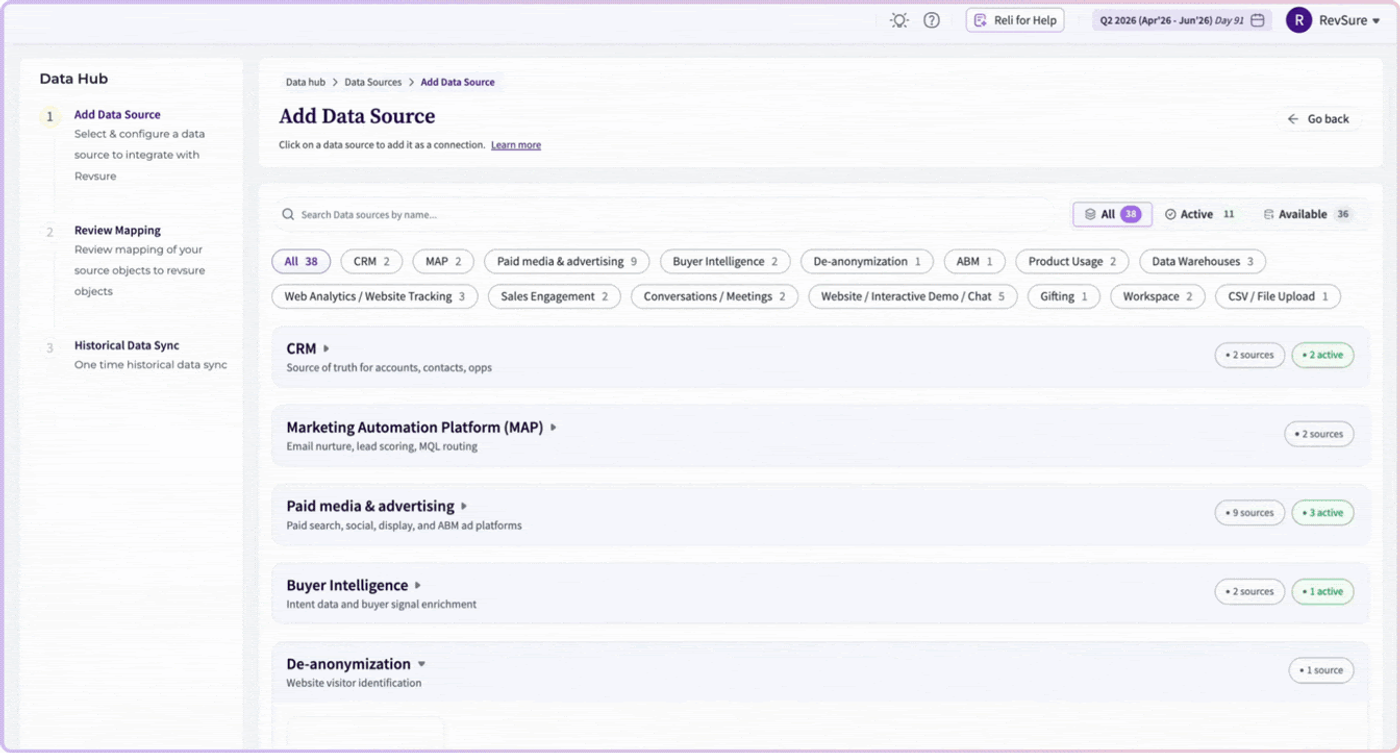Image resolution: width=1400 pixels, height=753 pixels.
Task: Click the Data hub breadcrumb
Action: point(306,82)
